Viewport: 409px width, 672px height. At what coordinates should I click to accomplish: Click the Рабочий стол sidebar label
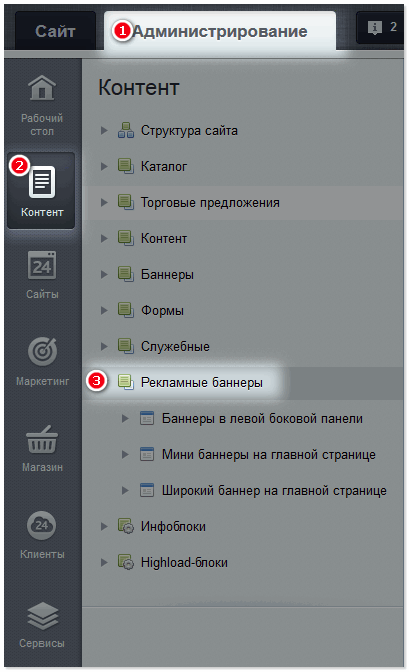[42, 125]
